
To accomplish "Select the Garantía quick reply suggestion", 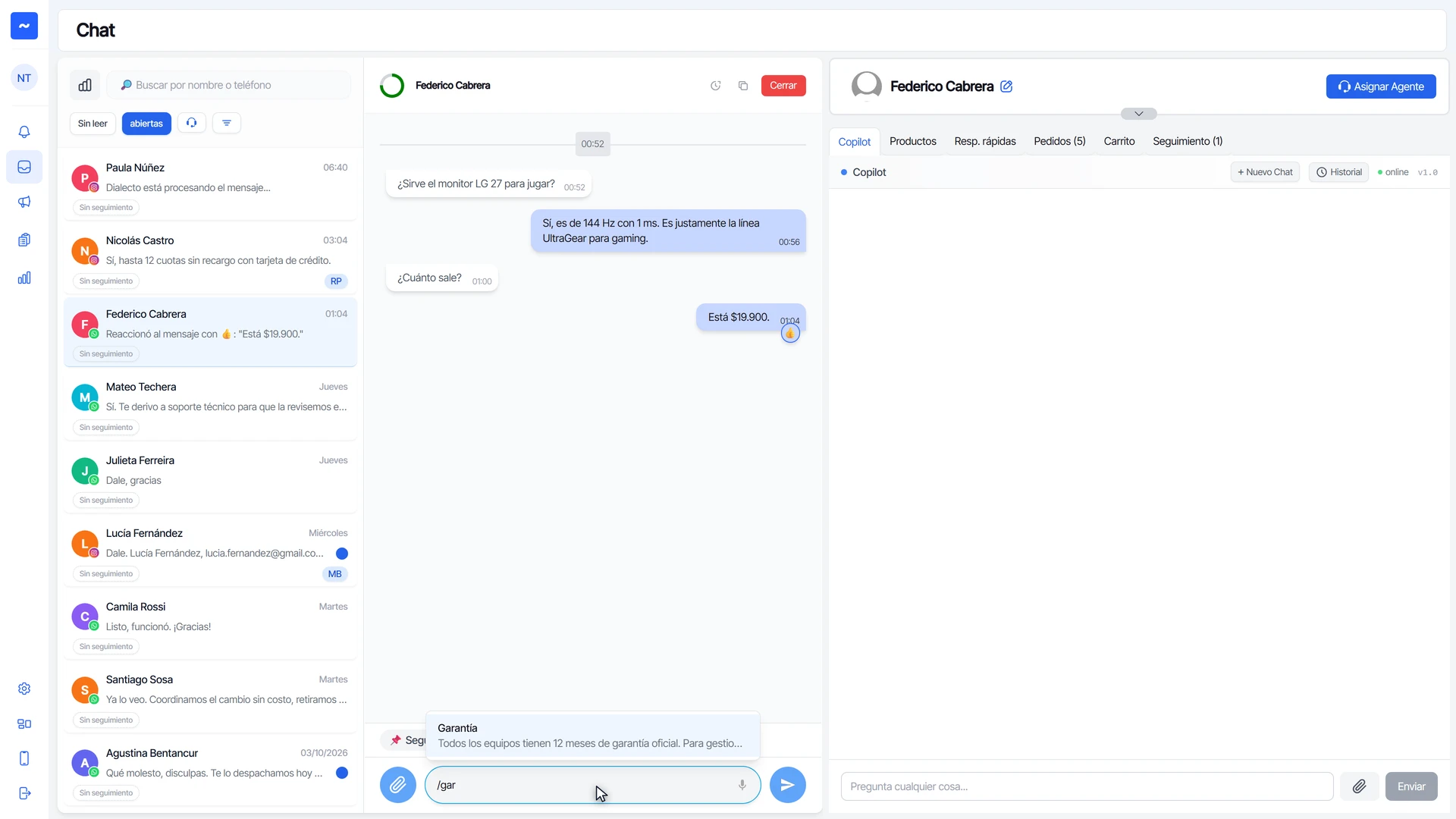I will [x=593, y=736].
